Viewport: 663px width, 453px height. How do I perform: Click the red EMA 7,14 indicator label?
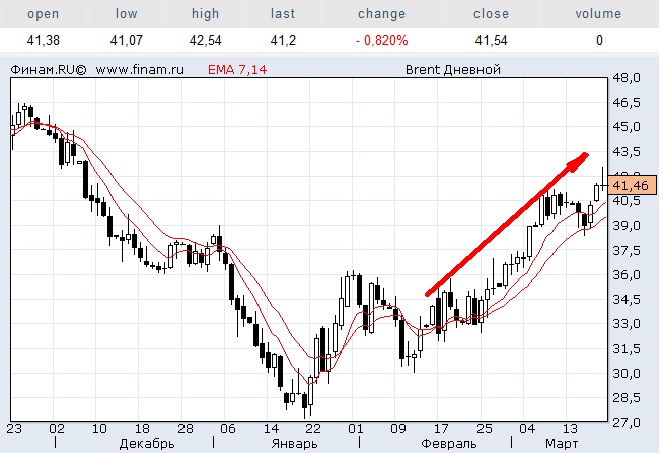tap(238, 70)
